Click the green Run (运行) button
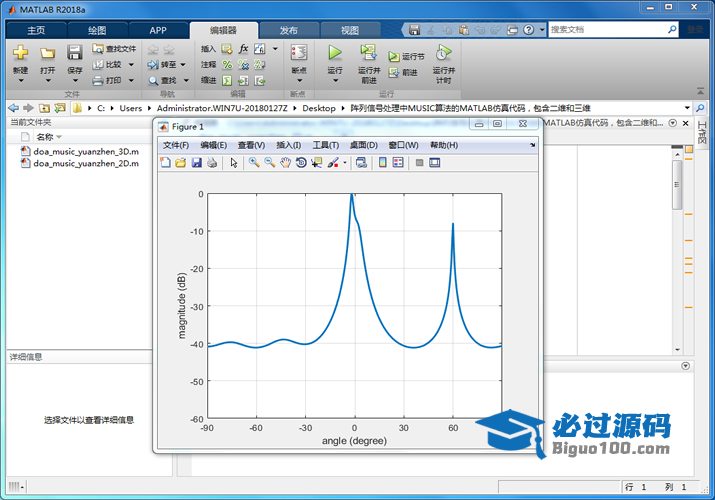The width and height of the screenshot is (715, 500). [335, 56]
